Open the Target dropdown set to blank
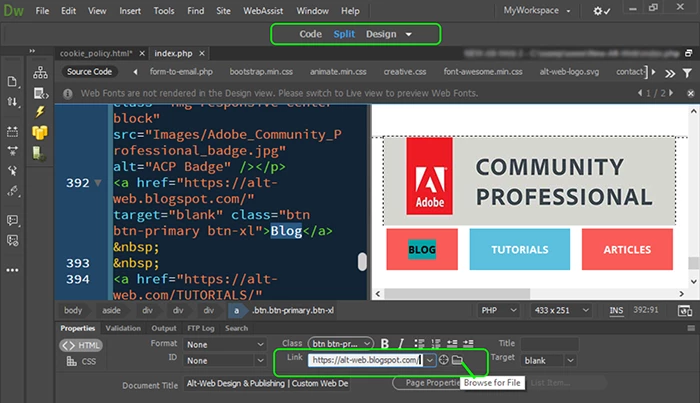This screenshot has height=403, width=700. coord(549,360)
